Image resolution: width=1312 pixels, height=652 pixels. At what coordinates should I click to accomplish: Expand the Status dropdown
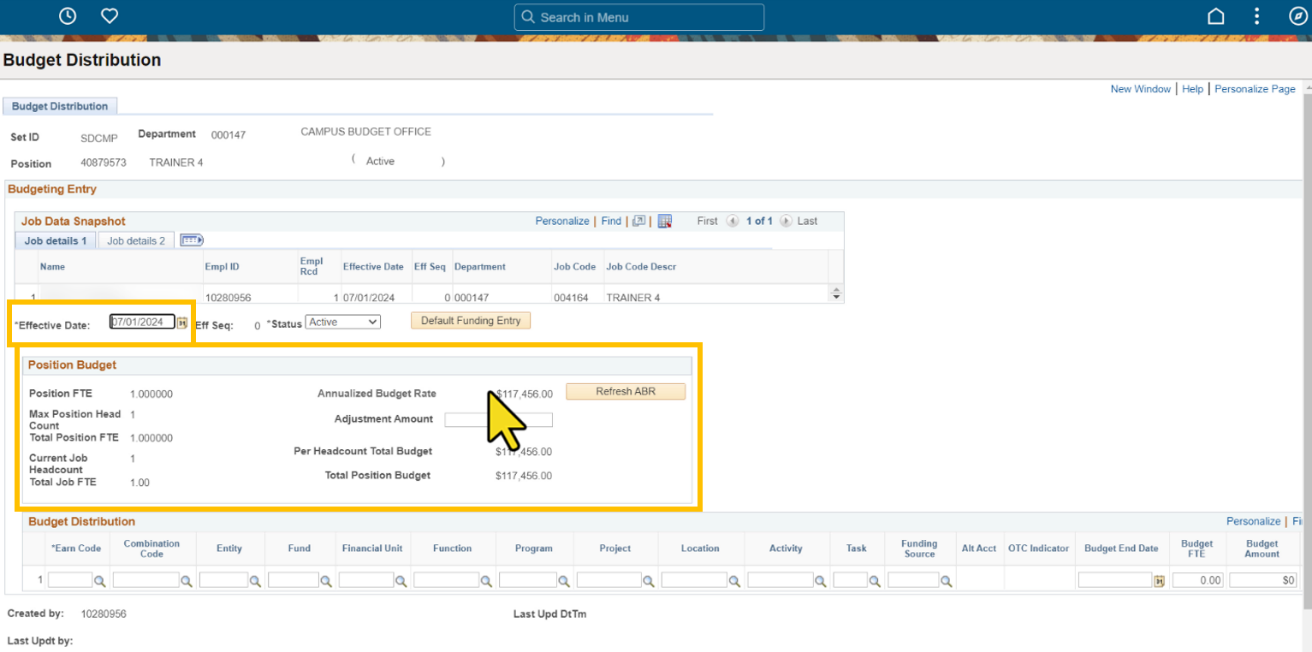(343, 322)
